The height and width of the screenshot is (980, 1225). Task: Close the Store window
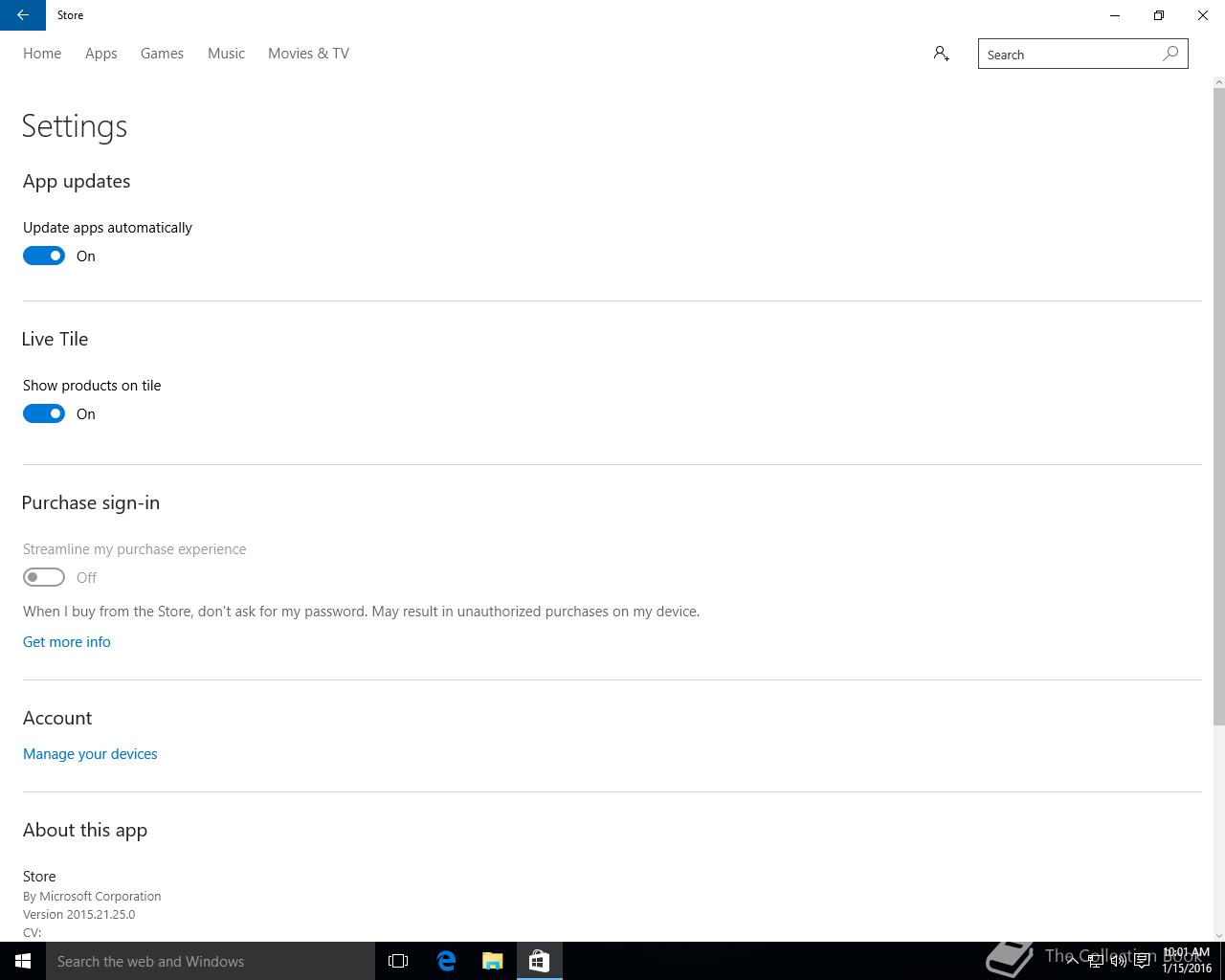coord(1203,15)
